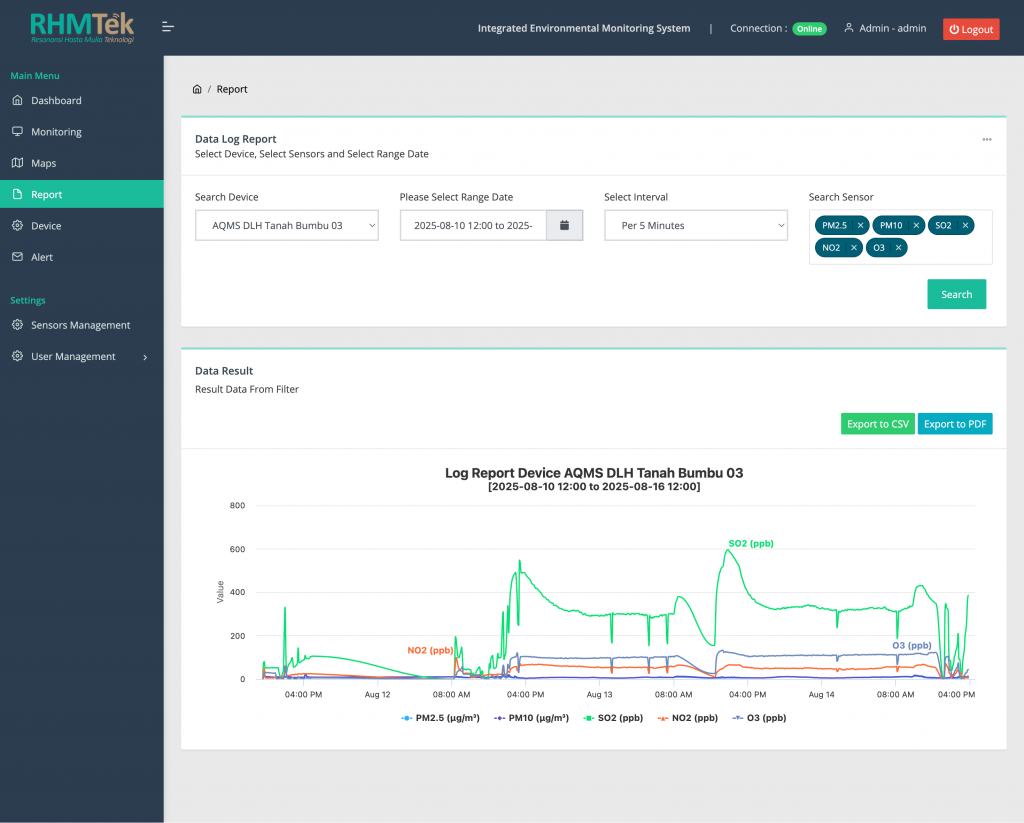Viewport: 1024px width, 823px height.
Task: Remove the SO2 sensor tag
Action: tap(965, 226)
